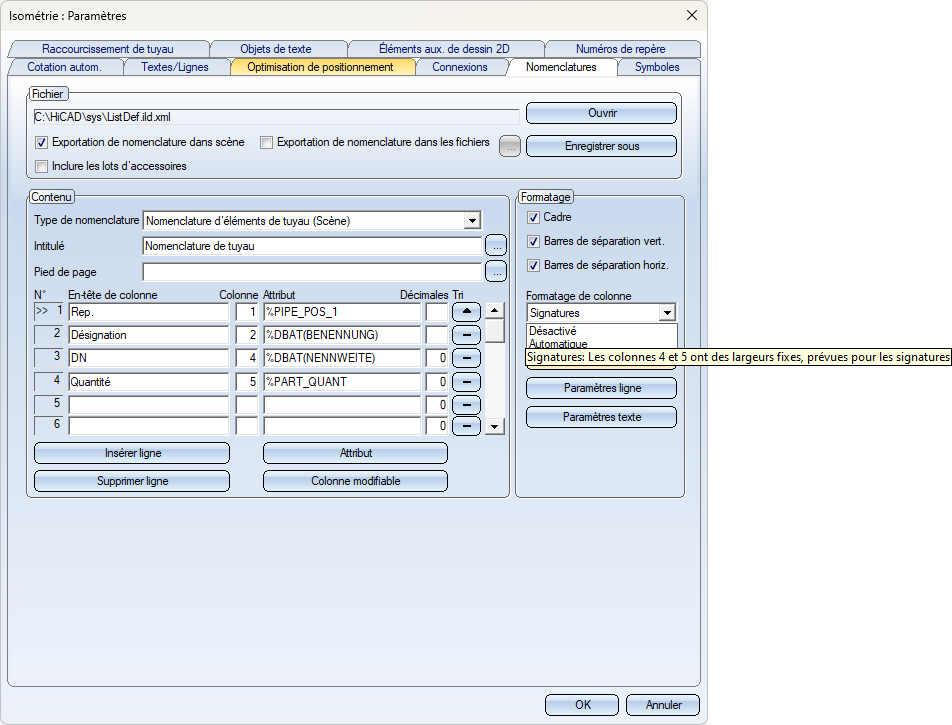Click the ellipsis button for export files

click(x=510, y=146)
